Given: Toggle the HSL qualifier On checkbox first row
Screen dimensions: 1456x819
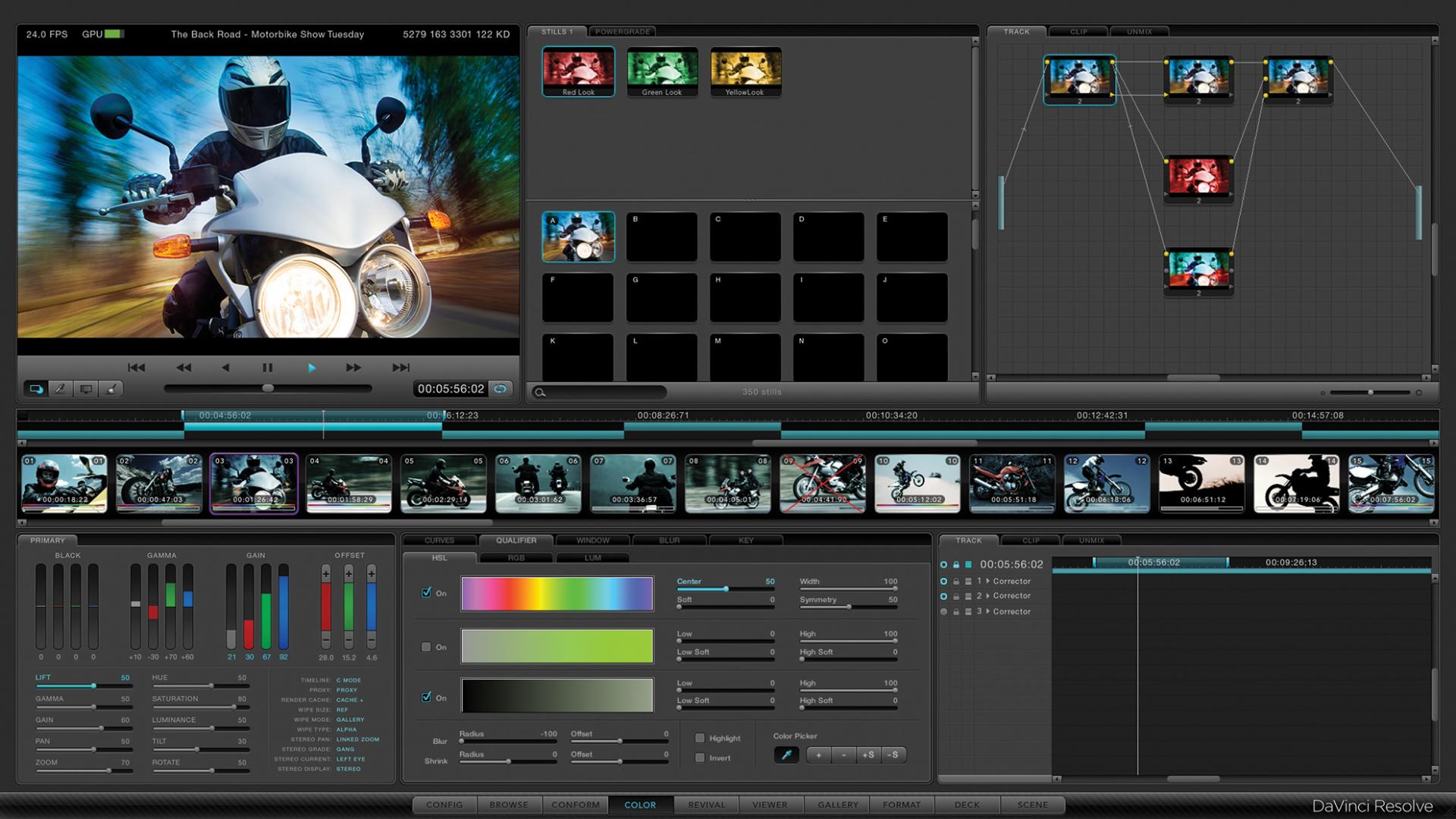Looking at the screenshot, I should pos(423,592).
